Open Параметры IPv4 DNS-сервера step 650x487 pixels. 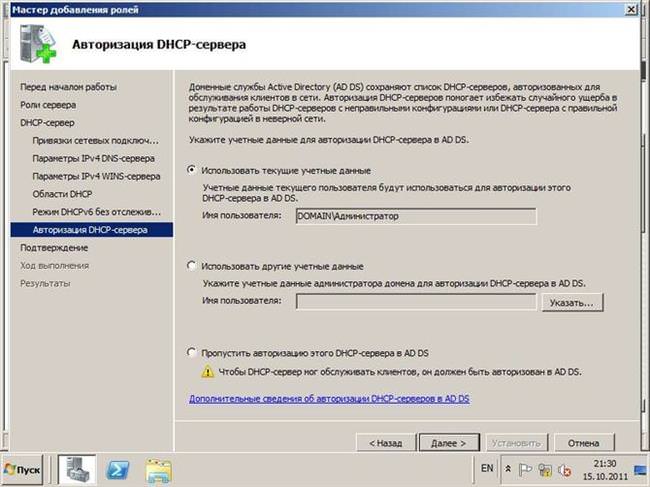(93, 158)
